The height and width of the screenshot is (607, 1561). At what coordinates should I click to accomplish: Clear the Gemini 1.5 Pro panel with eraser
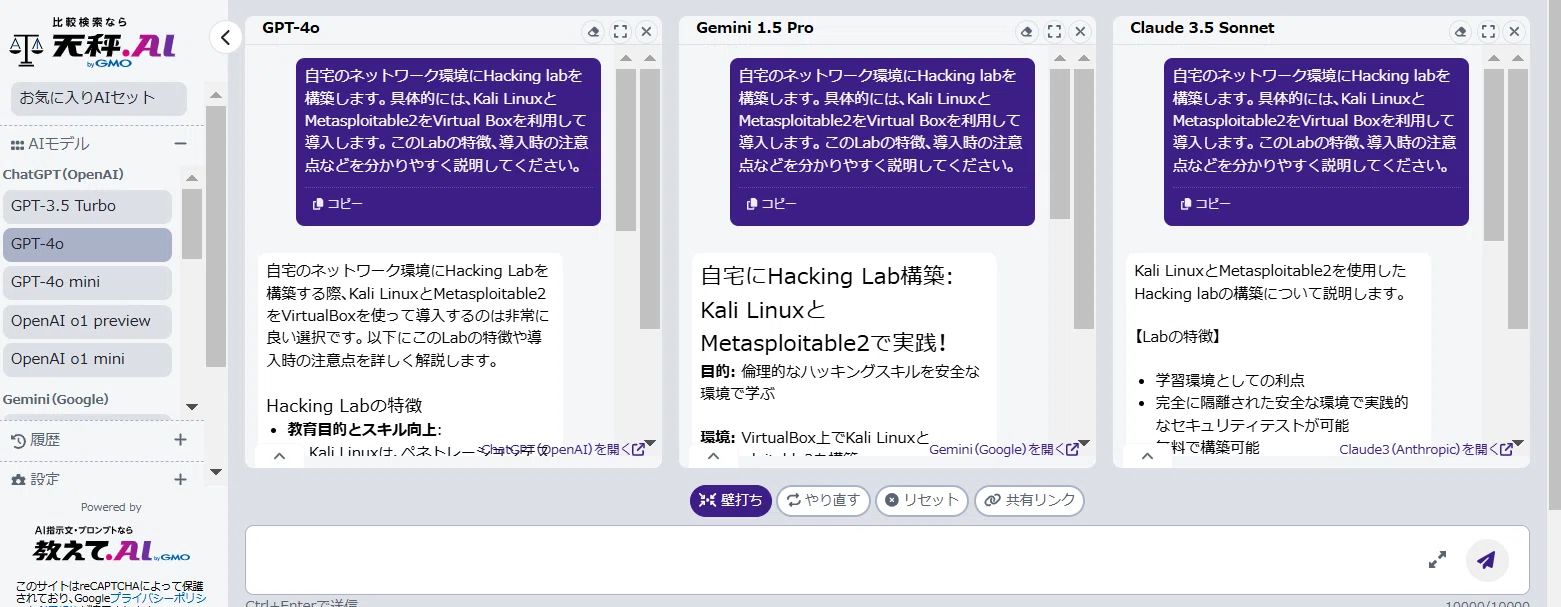pyautogui.click(x=1028, y=31)
